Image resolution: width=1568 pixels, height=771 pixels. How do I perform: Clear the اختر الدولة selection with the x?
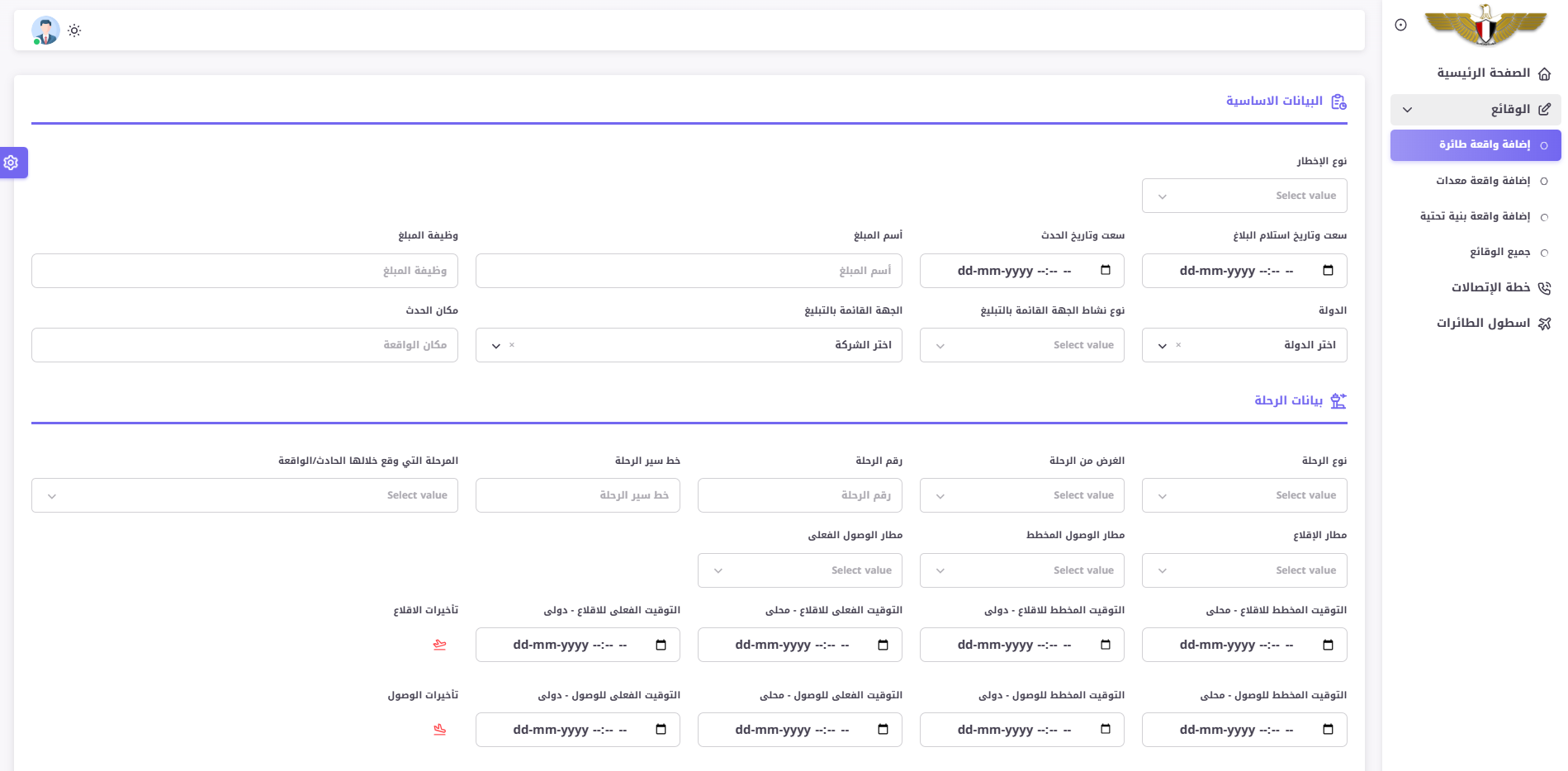pyautogui.click(x=1178, y=345)
